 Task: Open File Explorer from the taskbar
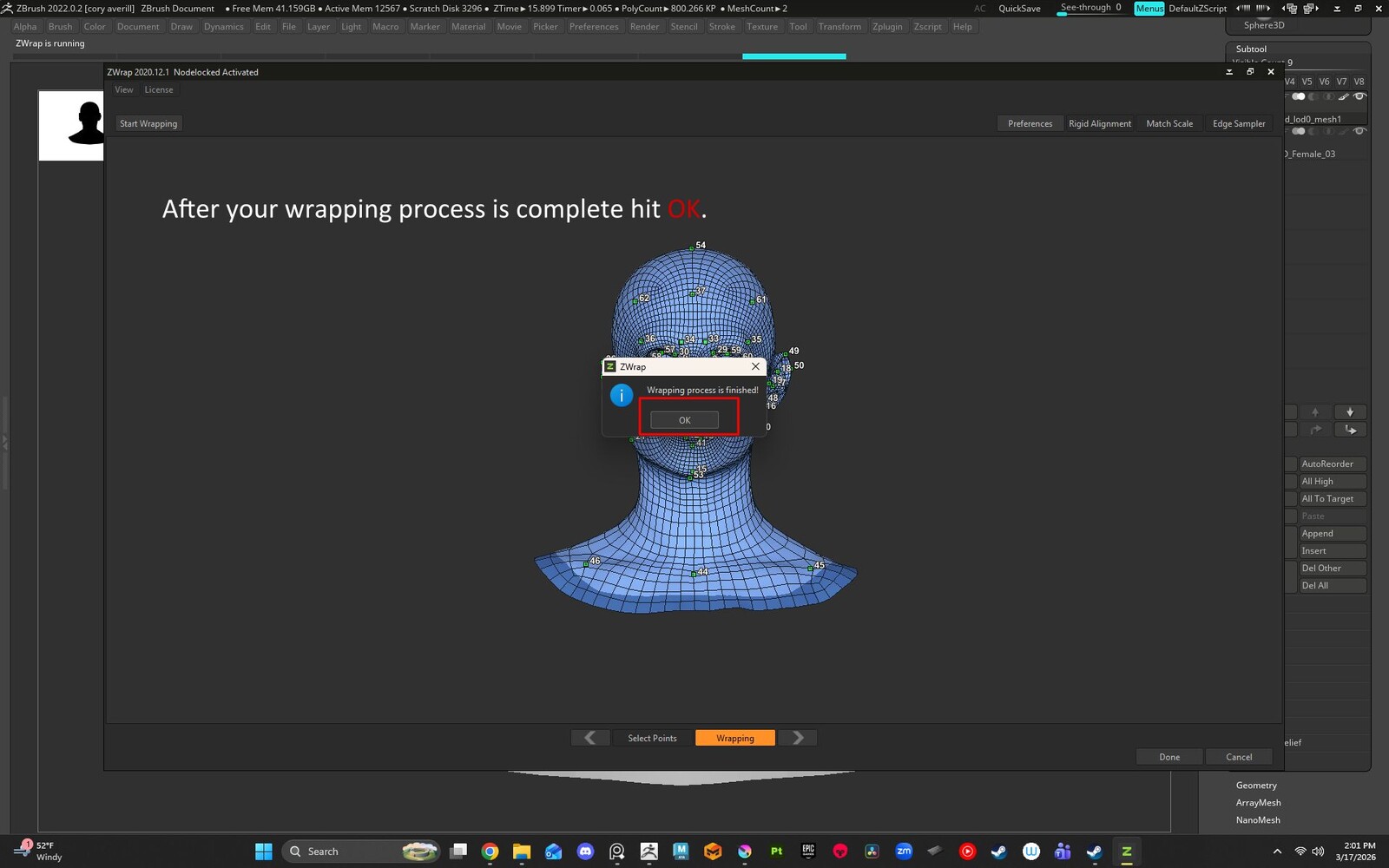(521, 852)
